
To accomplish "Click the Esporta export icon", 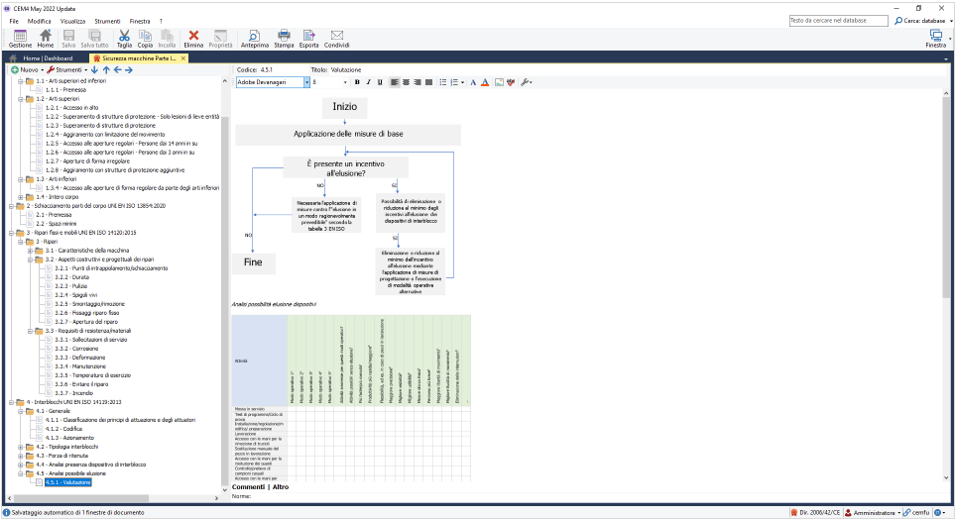I will tap(309, 38).
